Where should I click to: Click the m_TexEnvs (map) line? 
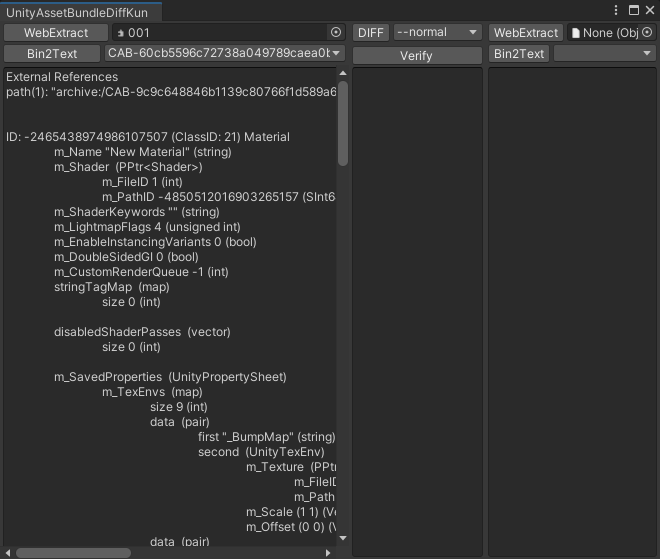[152, 392]
